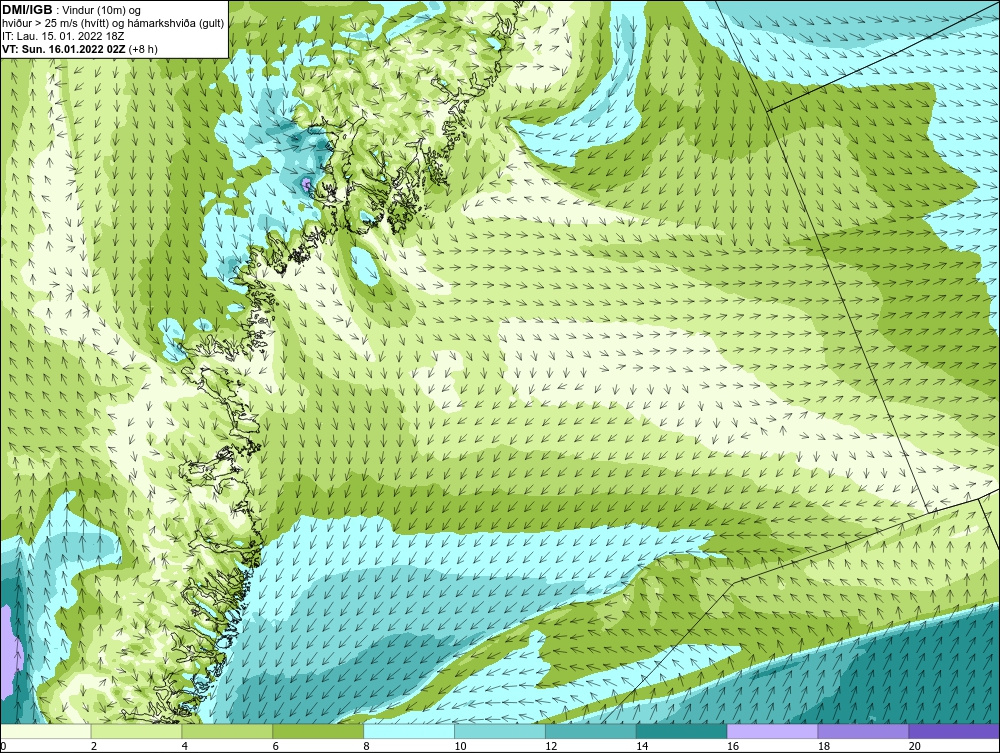Select the 10–12 m/s turquoise legend swatch

(x=500, y=731)
